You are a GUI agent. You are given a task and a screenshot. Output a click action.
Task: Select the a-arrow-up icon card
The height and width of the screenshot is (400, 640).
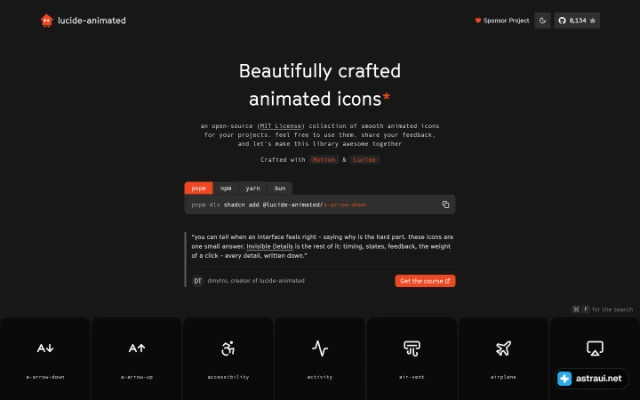[136, 359]
